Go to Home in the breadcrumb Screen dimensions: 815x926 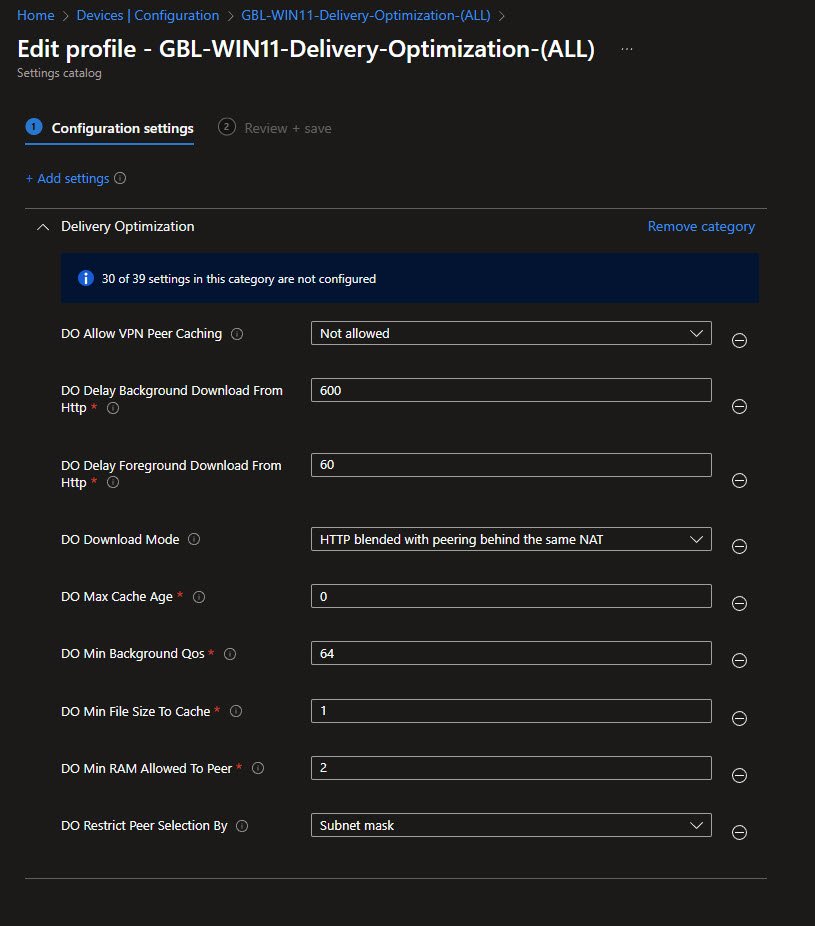click(36, 15)
